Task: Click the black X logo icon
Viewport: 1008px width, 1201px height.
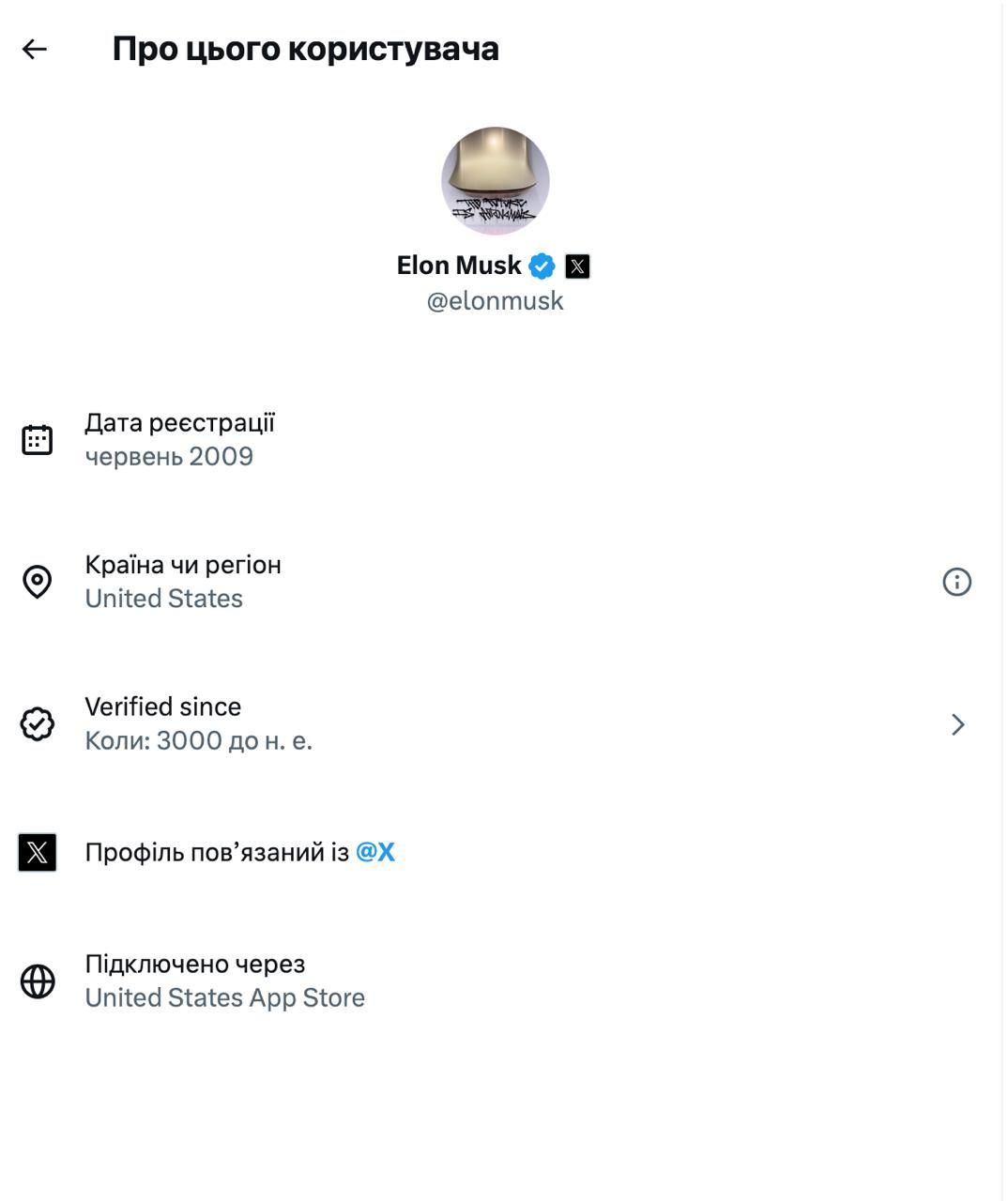Action: 38,852
